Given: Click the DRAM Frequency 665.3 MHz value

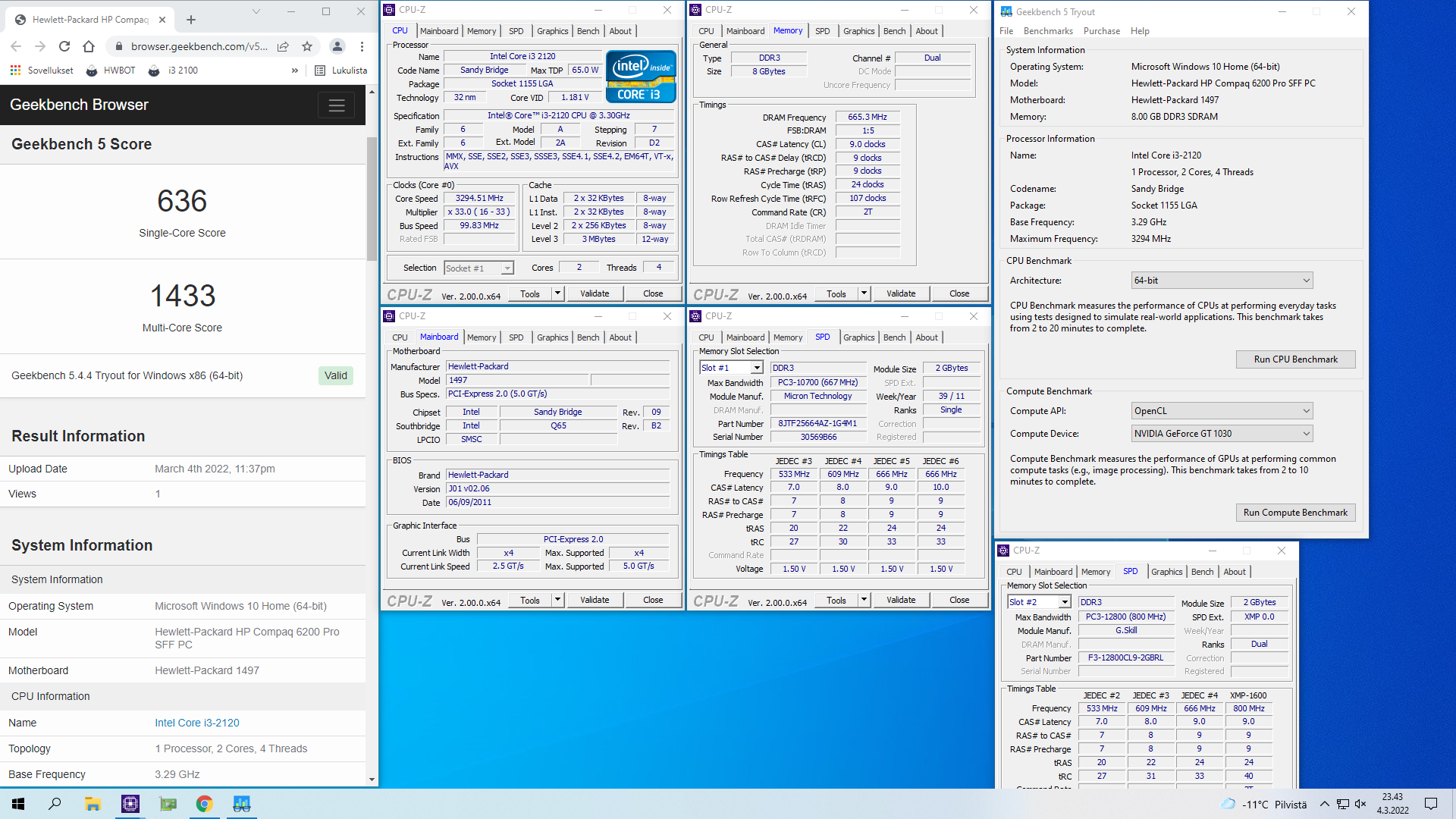Looking at the screenshot, I should click(868, 118).
